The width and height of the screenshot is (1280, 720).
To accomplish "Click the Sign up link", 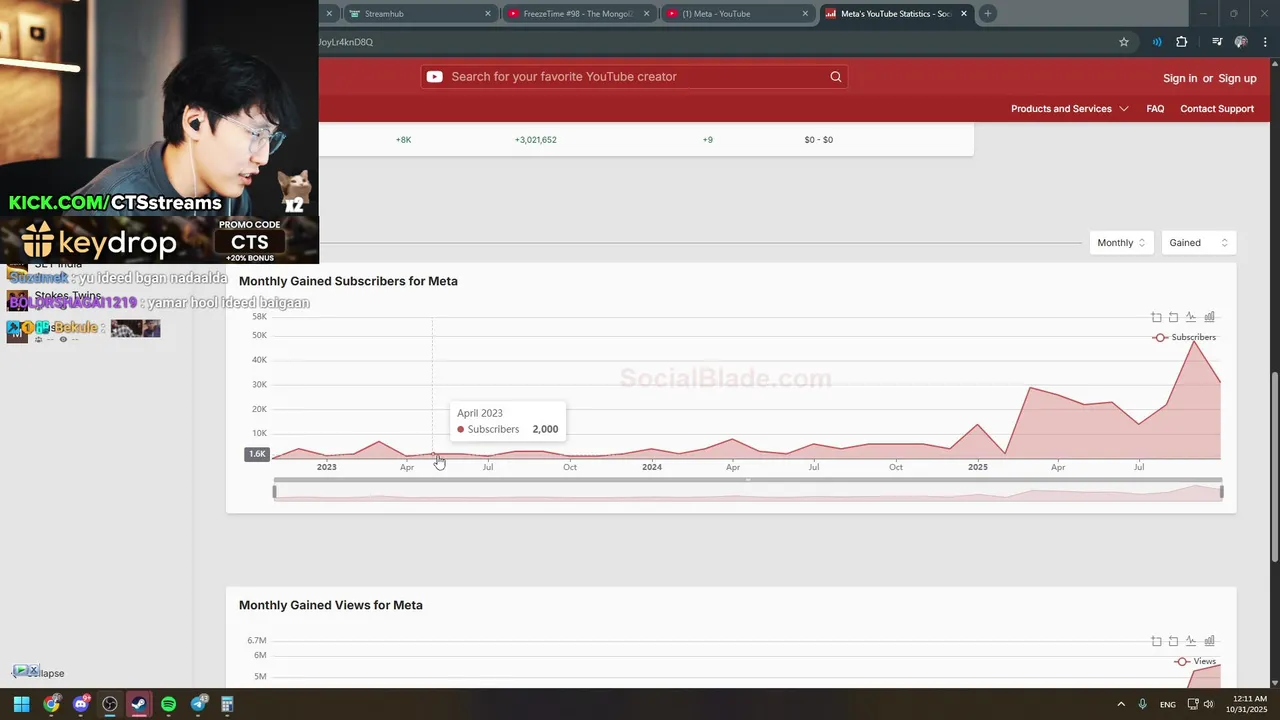I will point(1237,78).
